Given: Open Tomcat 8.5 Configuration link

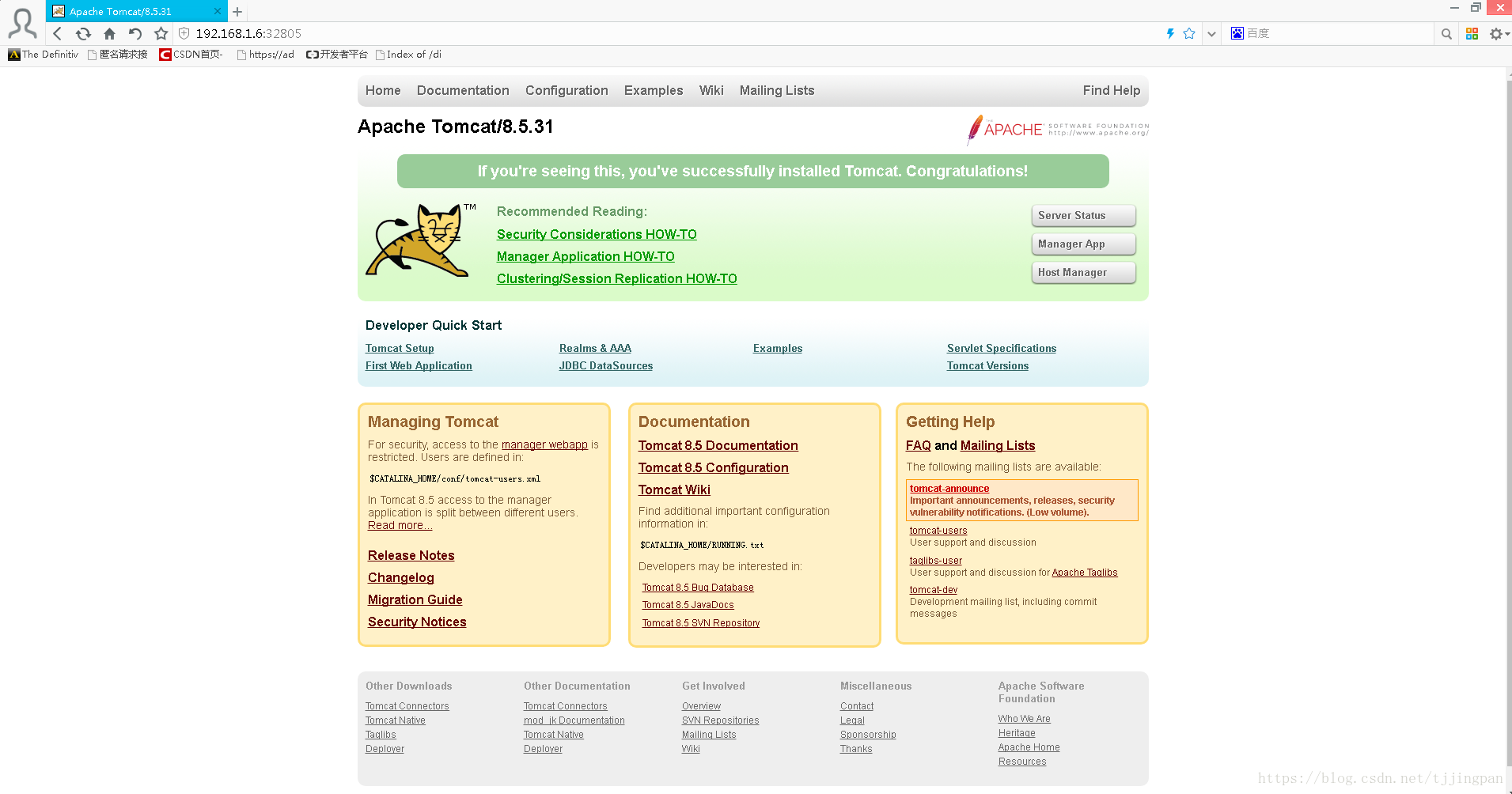Looking at the screenshot, I should tap(713, 467).
